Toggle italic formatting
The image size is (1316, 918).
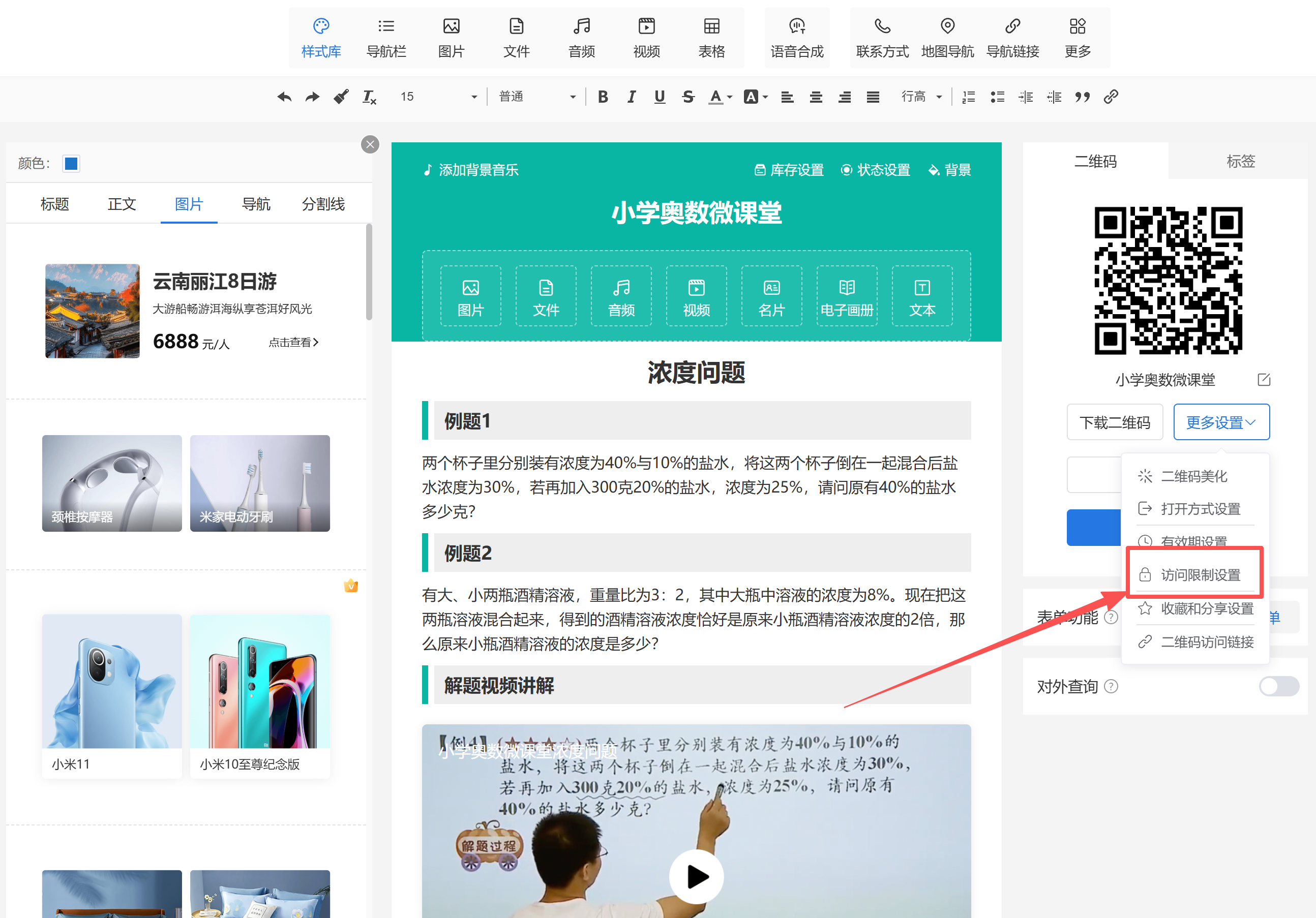tap(631, 97)
